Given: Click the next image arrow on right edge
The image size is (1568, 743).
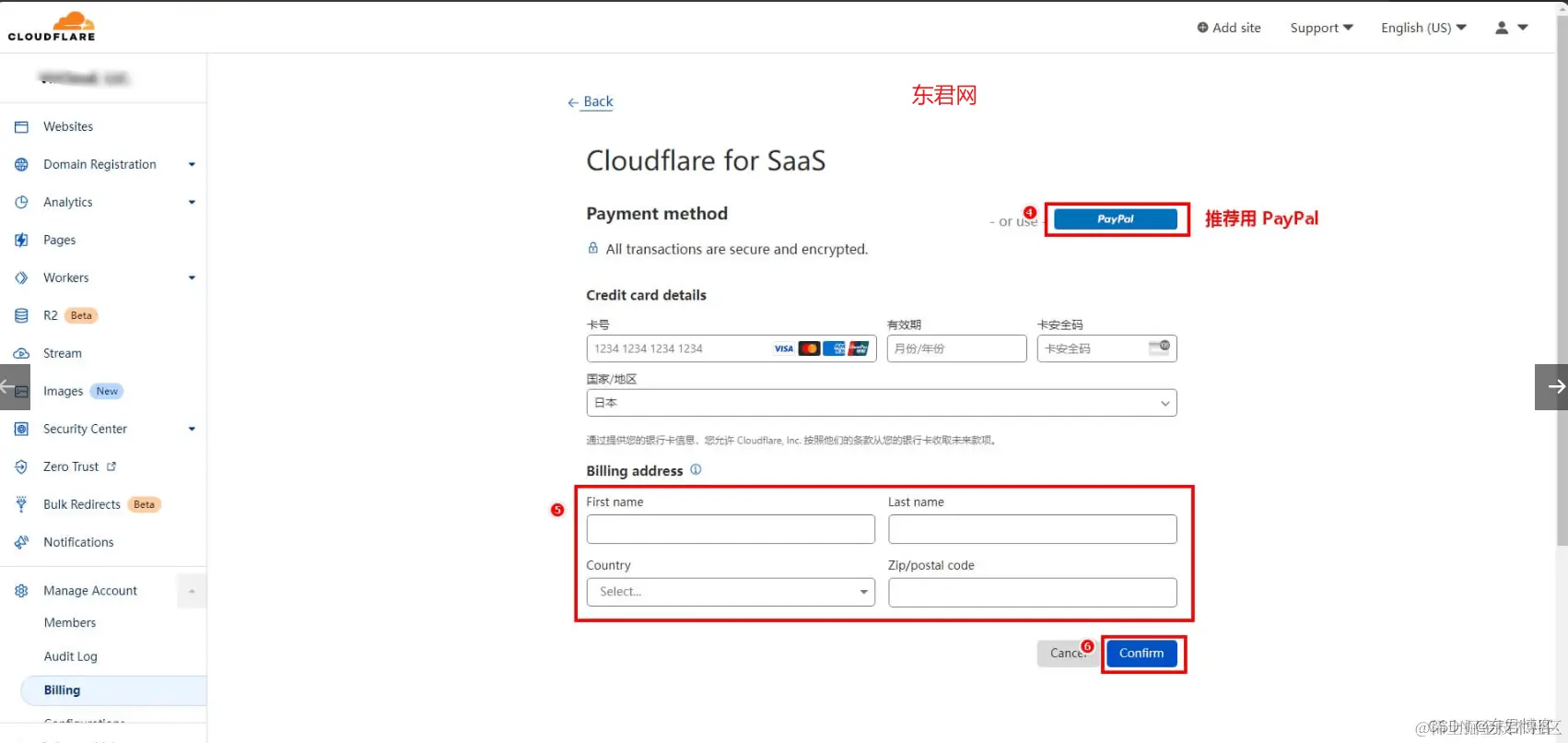Looking at the screenshot, I should [x=1551, y=386].
